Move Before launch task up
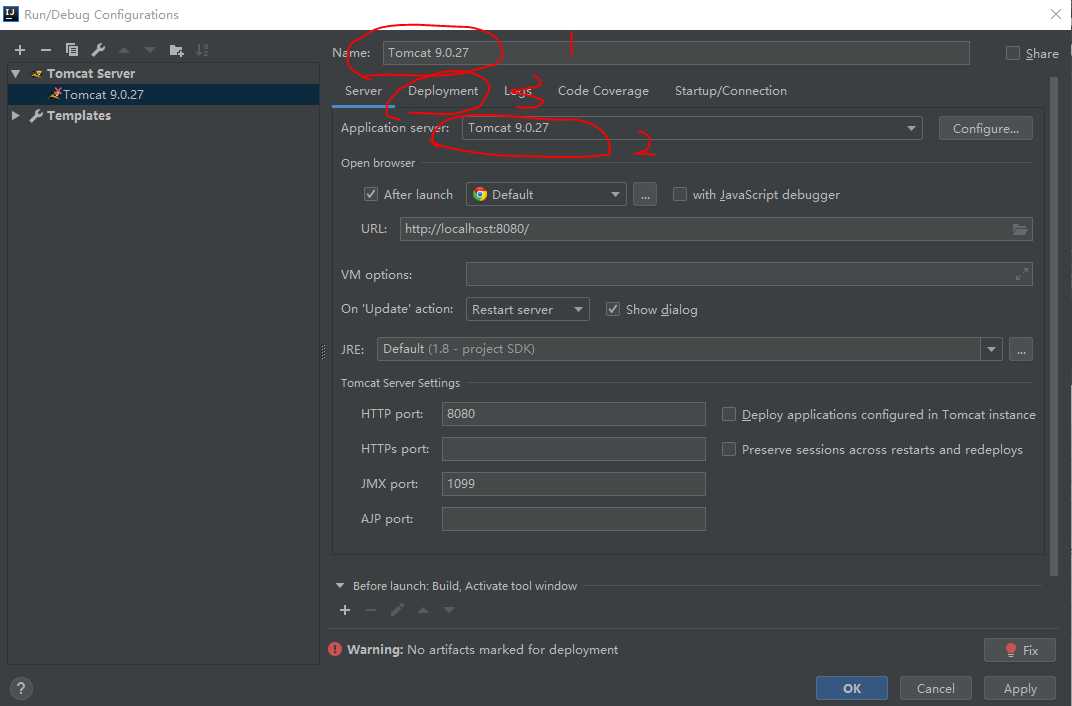 point(423,610)
